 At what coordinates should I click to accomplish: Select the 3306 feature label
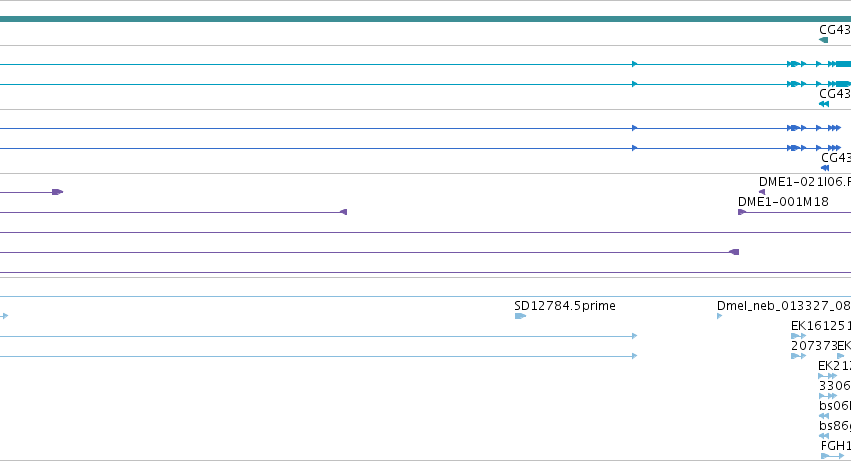835,386
